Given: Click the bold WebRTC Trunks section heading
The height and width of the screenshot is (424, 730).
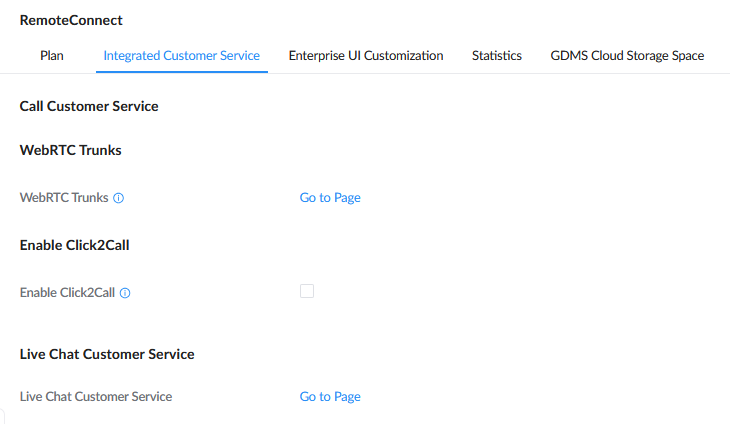Looking at the screenshot, I should click(x=70, y=150).
